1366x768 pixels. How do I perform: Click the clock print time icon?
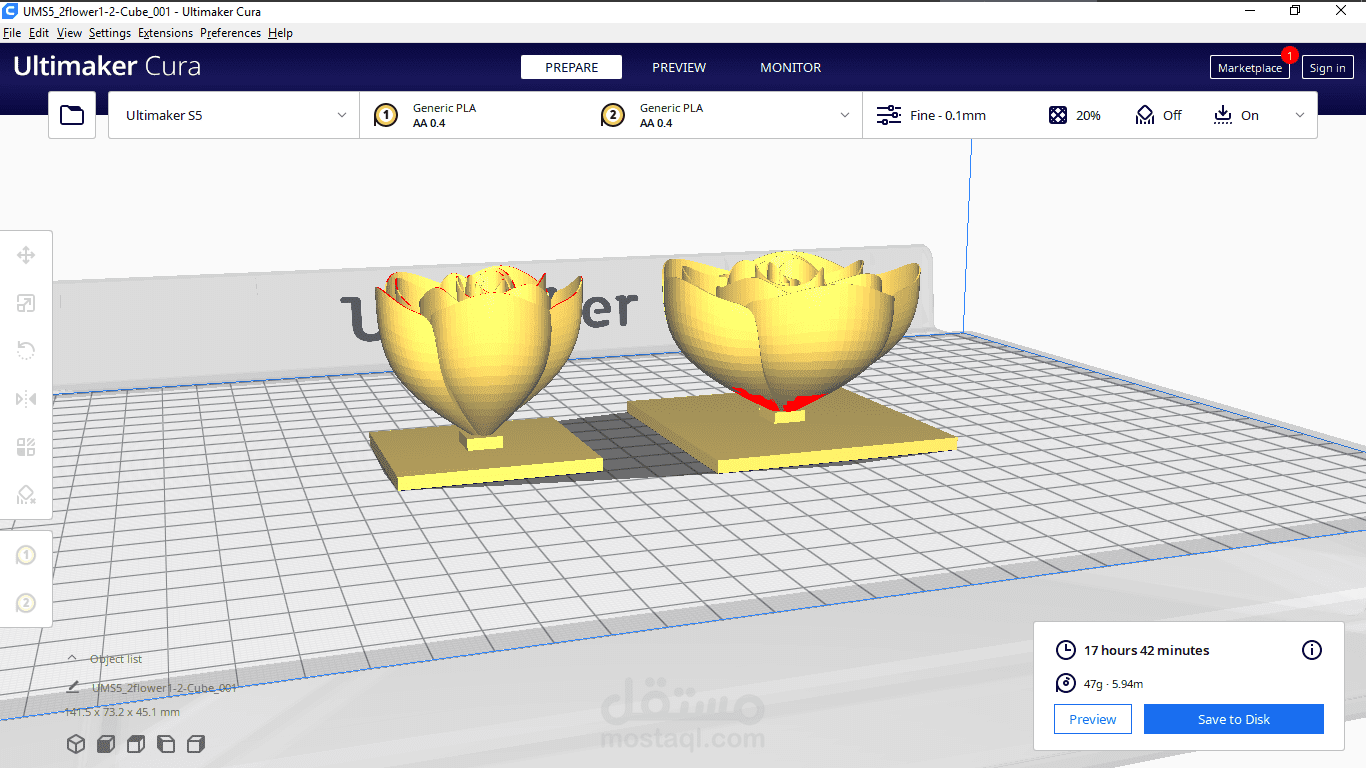pyautogui.click(x=1066, y=650)
